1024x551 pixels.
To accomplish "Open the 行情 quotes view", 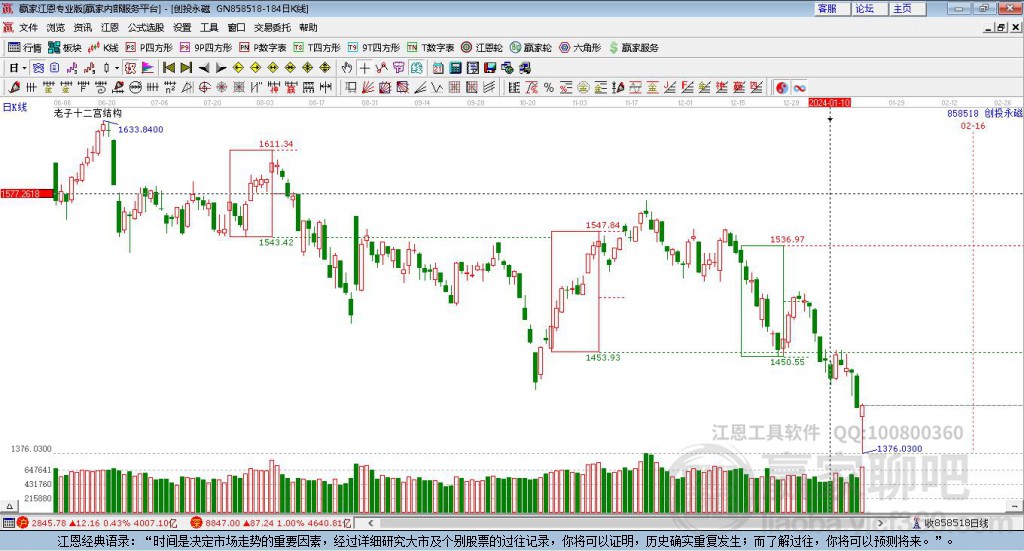I will tap(25, 48).
